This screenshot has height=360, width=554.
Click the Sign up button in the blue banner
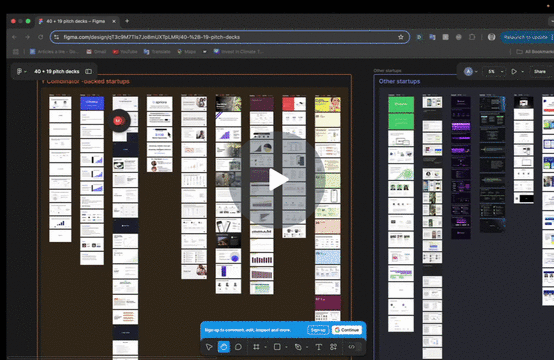click(x=318, y=330)
